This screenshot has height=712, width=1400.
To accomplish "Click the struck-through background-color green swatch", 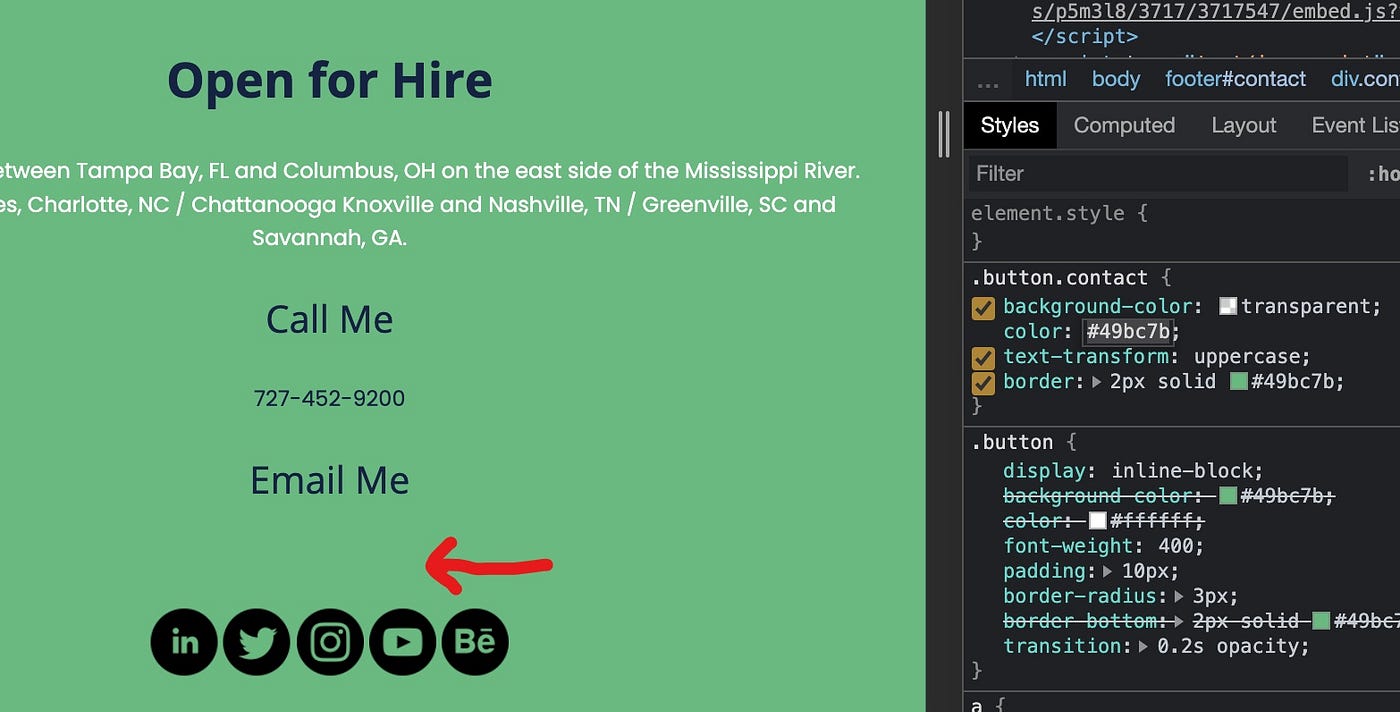I will (x=1228, y=496).
